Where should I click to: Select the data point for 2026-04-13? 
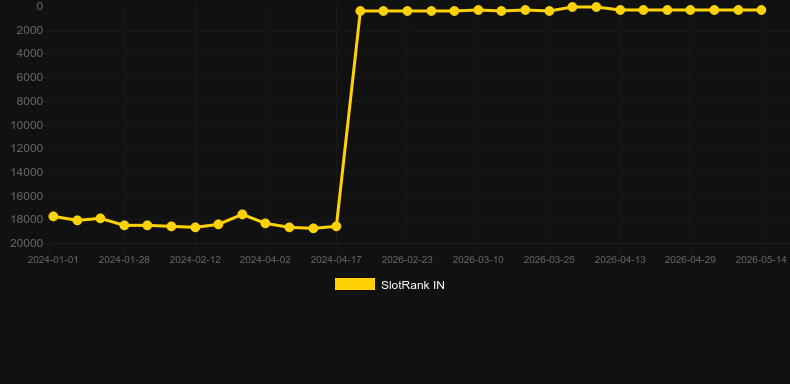click(620, 10)
